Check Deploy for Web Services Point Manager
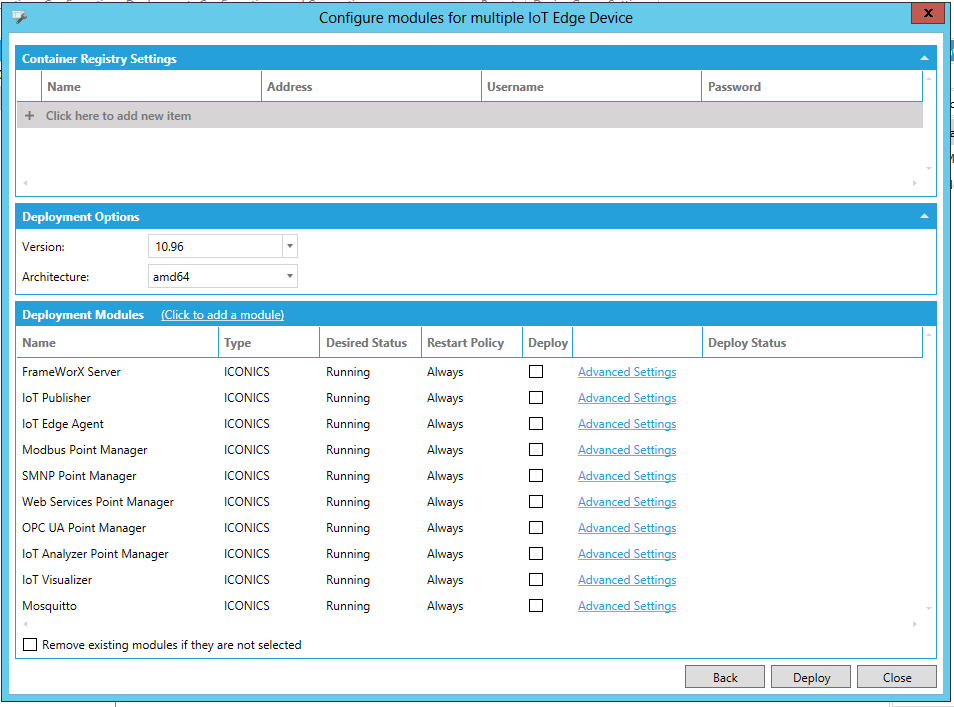 536,502
